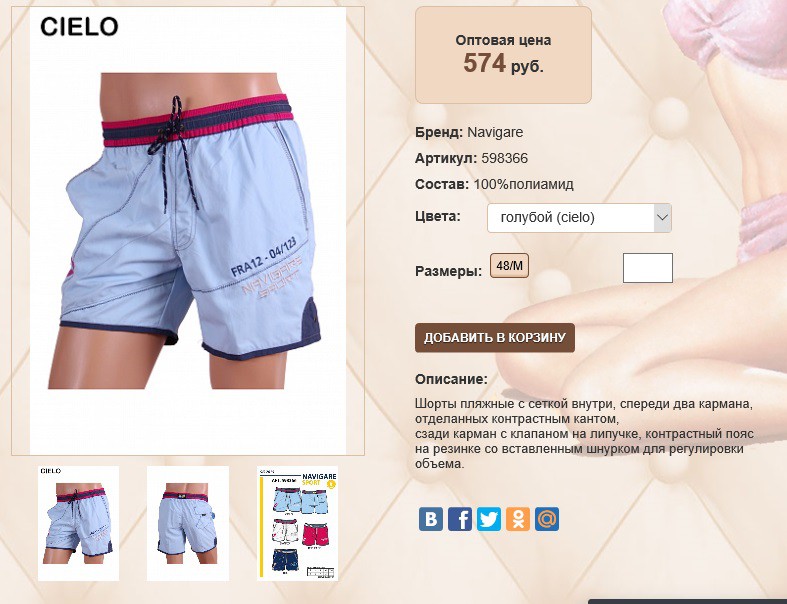Select article number 598366 text
Image resolution: width=787 pixels, height=604 pixels.
[x=504, y=159]
